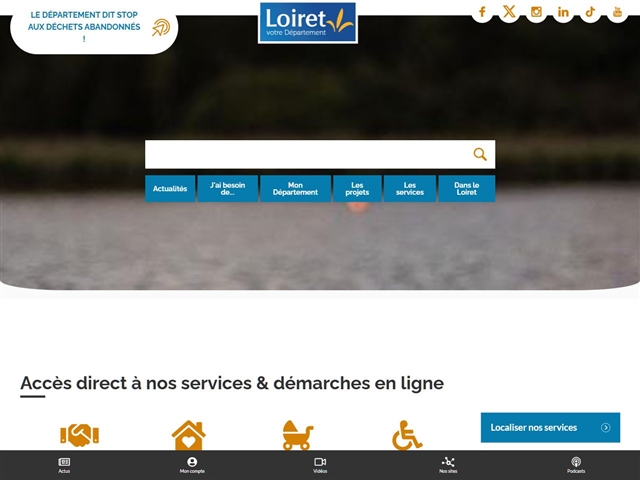Click the house with heart icon

[189, 435]
